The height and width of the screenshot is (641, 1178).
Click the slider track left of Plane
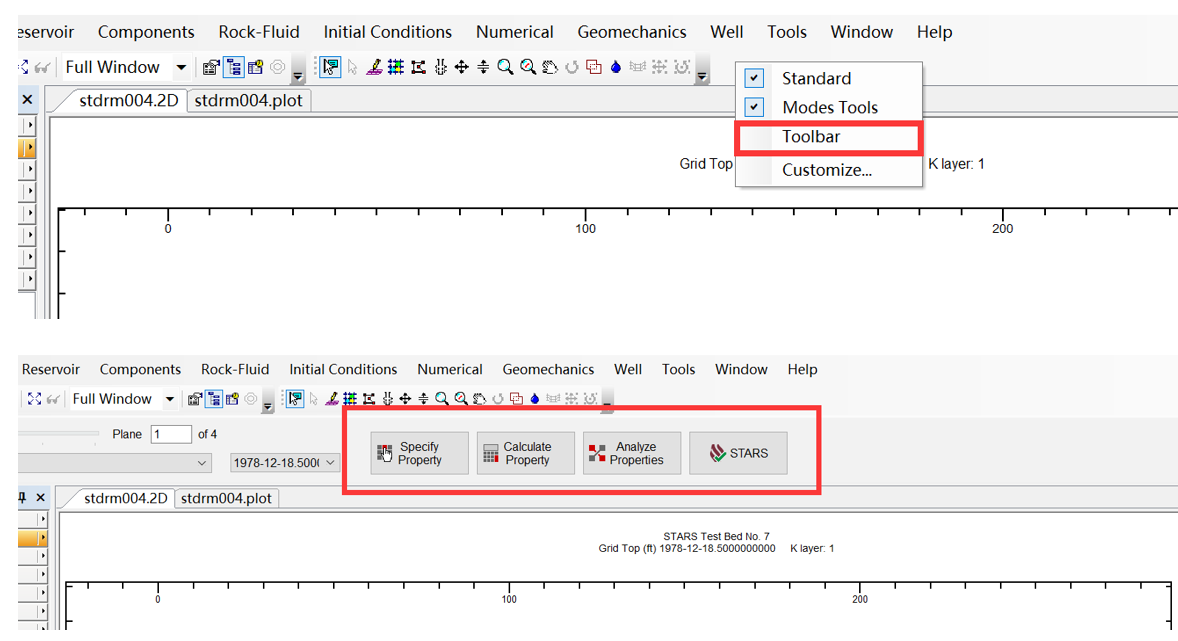click(x=58, y=434)
